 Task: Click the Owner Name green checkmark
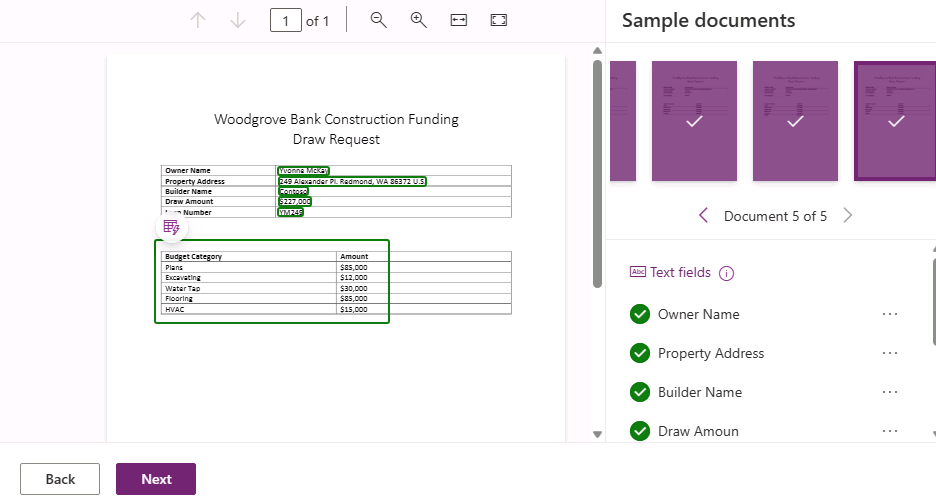(x=640, y=314)
